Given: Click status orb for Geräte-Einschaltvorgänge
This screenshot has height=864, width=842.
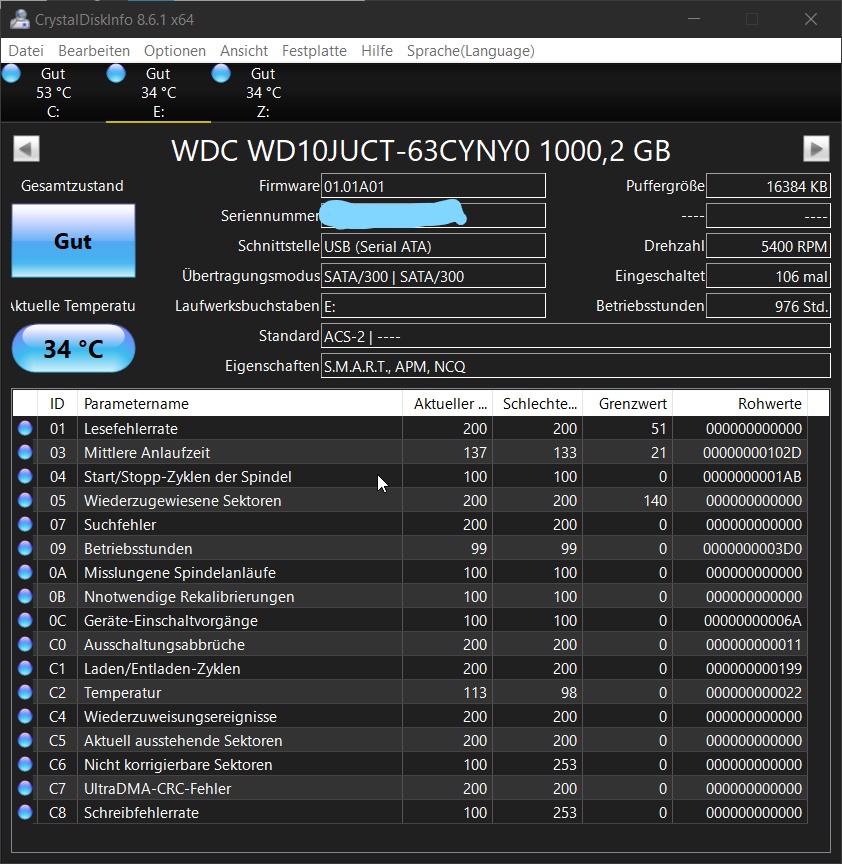Looking at the screenshot, I should (25, 620).
